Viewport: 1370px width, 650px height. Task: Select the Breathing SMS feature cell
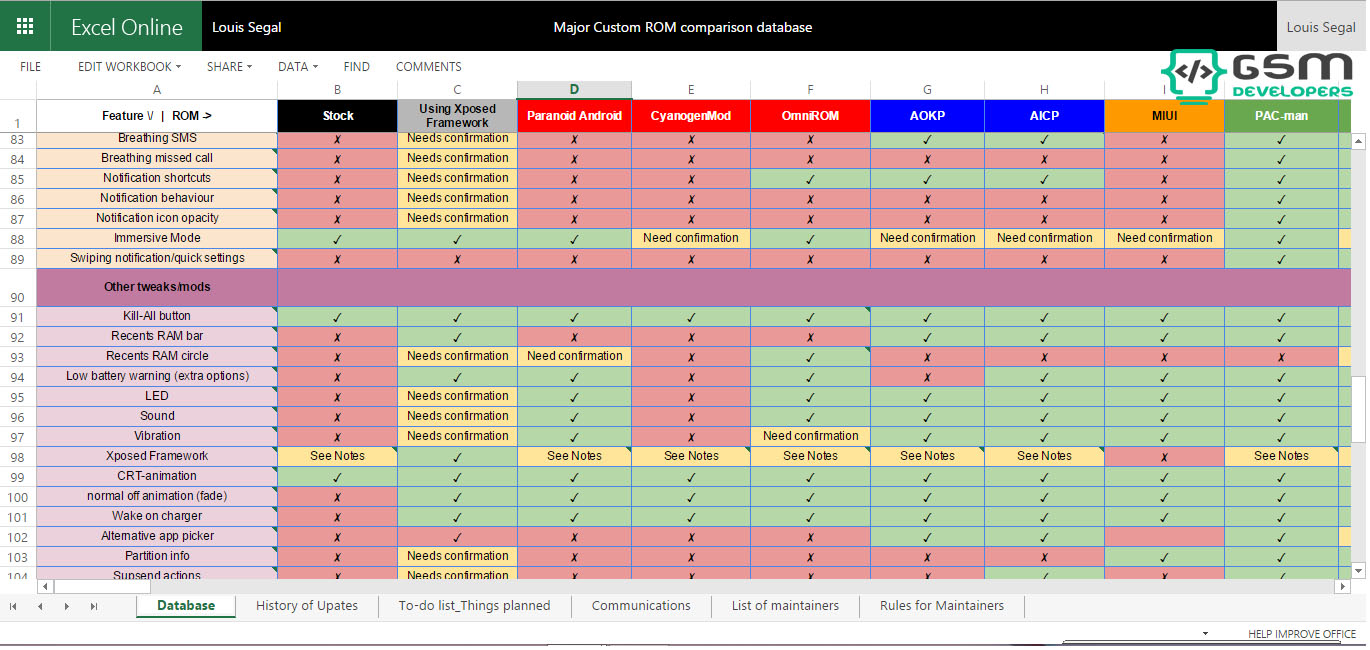coord(157,138)
